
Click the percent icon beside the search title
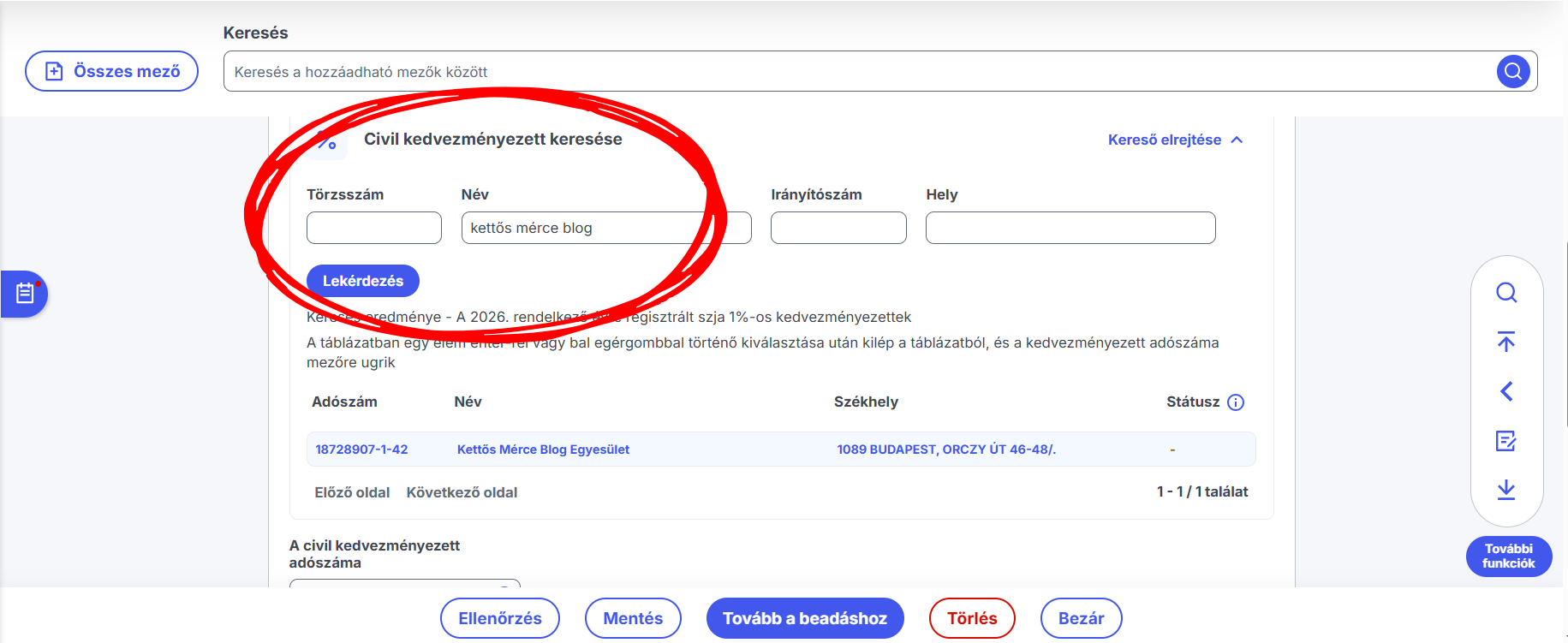point(327,140)
